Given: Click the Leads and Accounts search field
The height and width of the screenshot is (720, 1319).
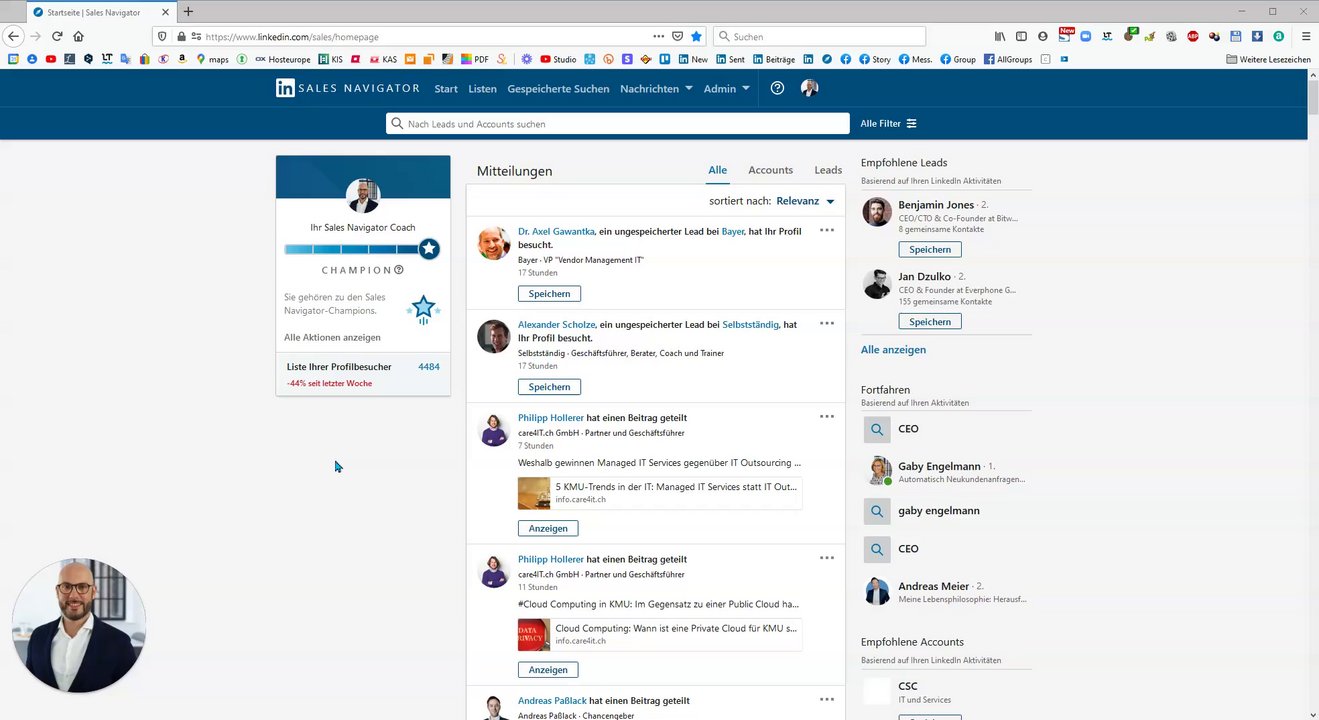Looking at the screenshot, I should point(618,124).
